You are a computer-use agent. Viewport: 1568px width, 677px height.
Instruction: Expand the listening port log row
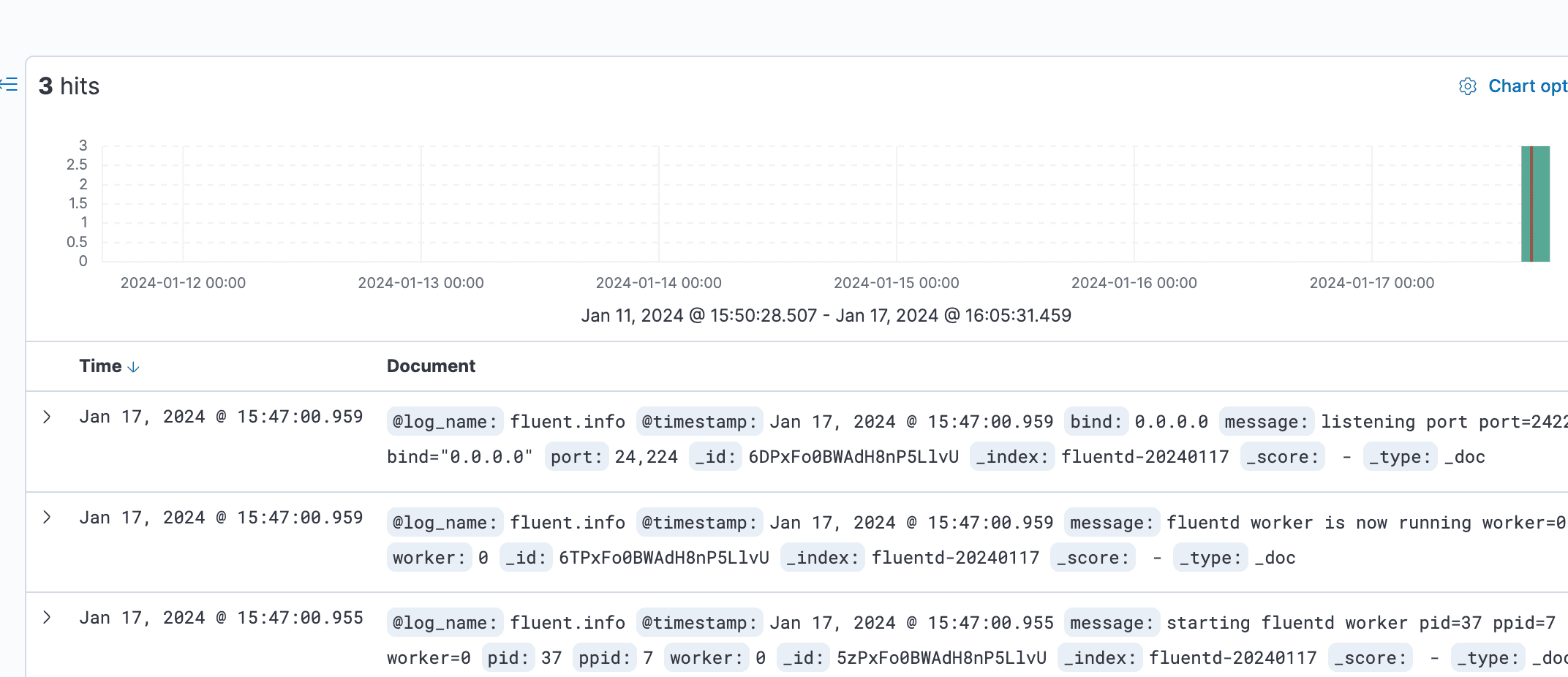47,417
